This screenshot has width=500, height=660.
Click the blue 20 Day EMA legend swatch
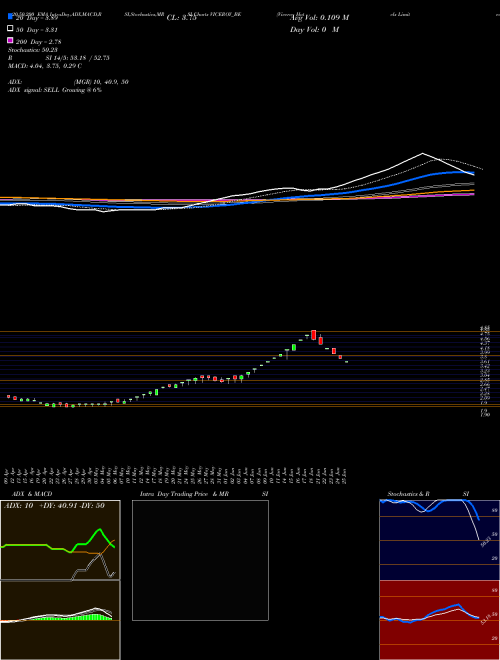(x=10, y=17)
